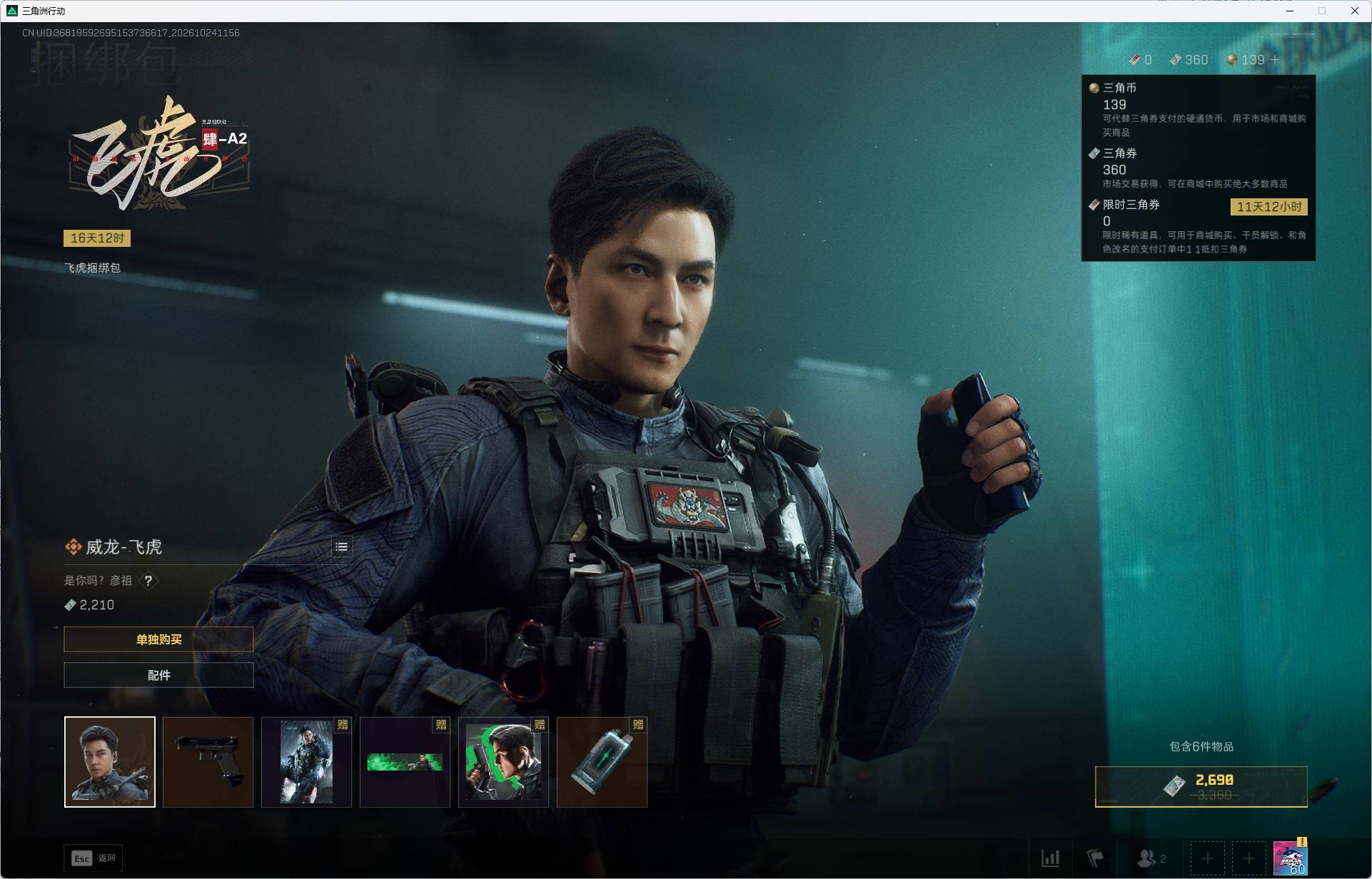
Task: Click the plus to add 三角币
Action: 1275,60
